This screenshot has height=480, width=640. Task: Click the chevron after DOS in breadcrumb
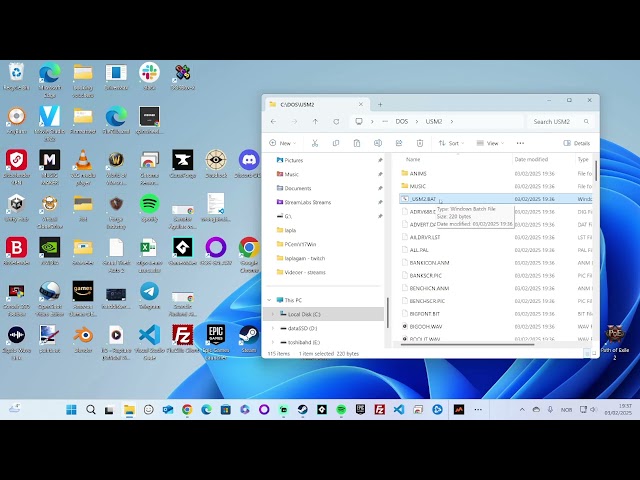pyautogui.click(x=417, y=122)
